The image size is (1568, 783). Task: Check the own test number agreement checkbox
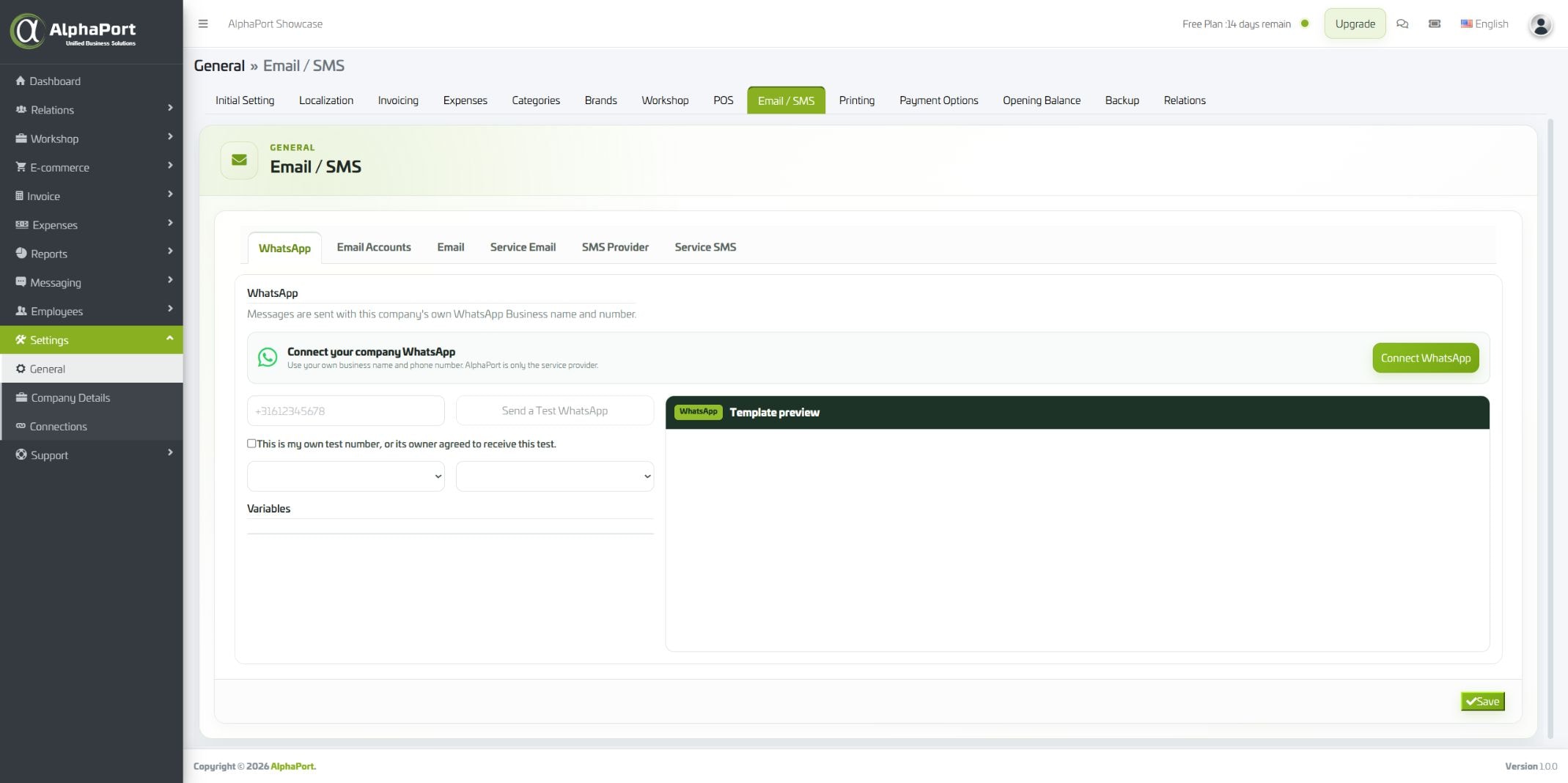(x=251, y=444)
